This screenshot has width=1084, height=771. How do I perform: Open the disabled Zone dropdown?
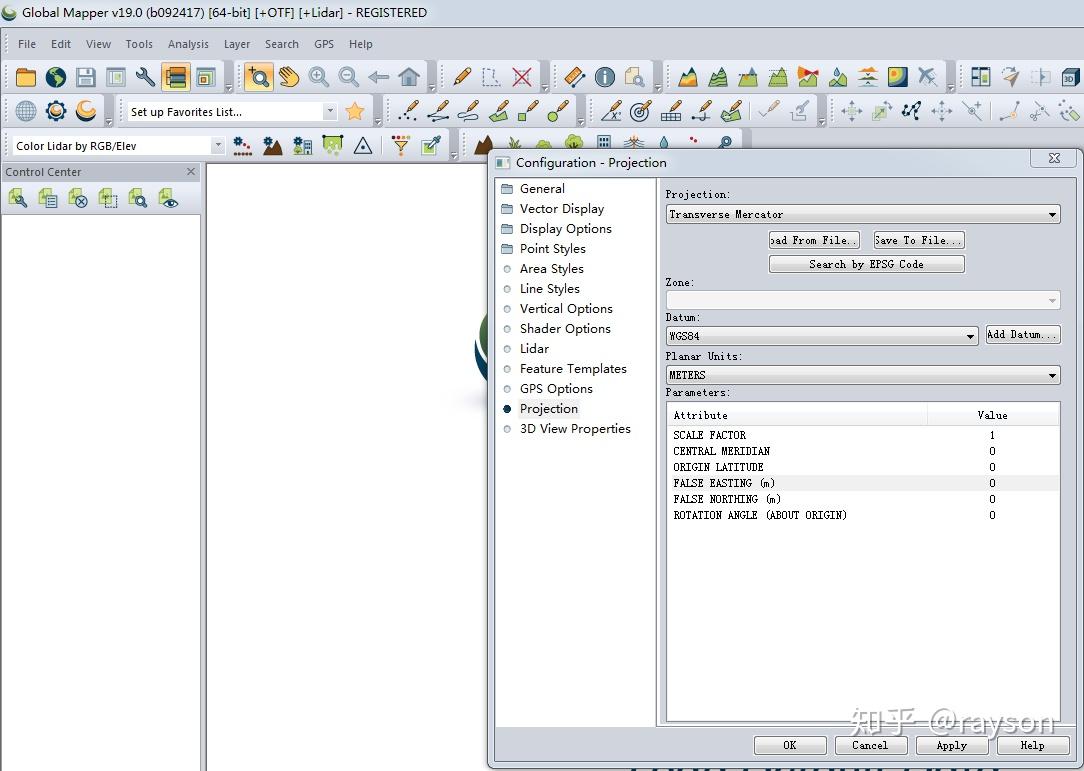pos(863,300)
